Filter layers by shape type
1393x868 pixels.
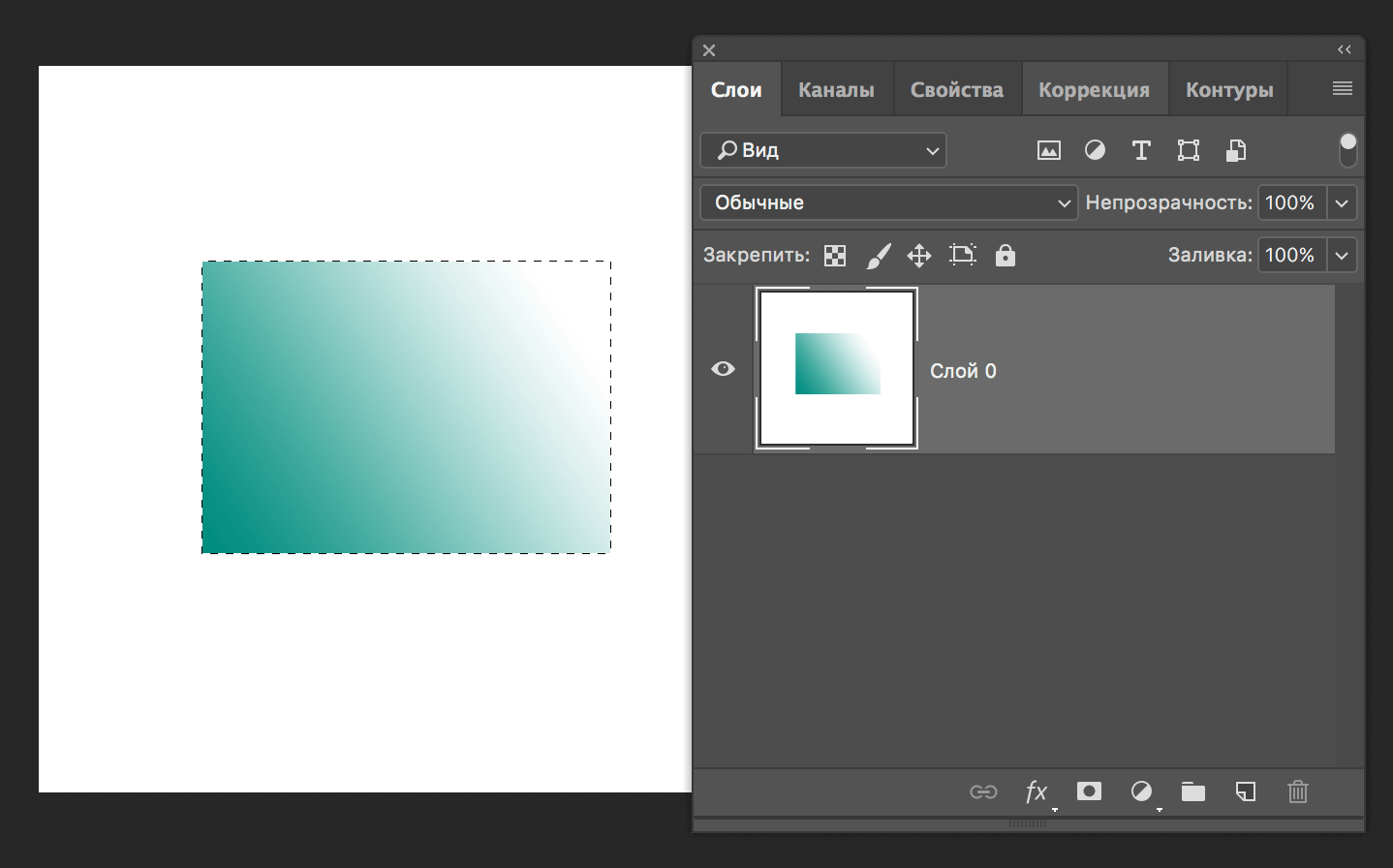1188,150
